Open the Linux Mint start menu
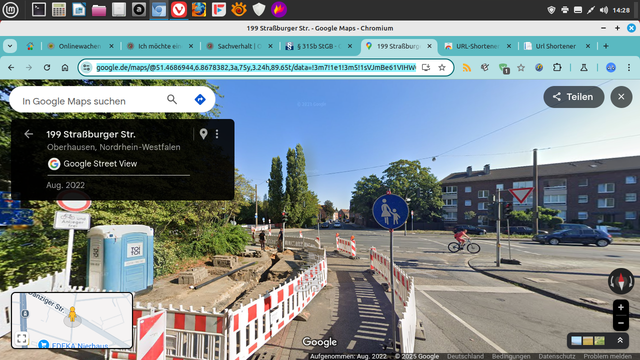 tap(10, 9)
